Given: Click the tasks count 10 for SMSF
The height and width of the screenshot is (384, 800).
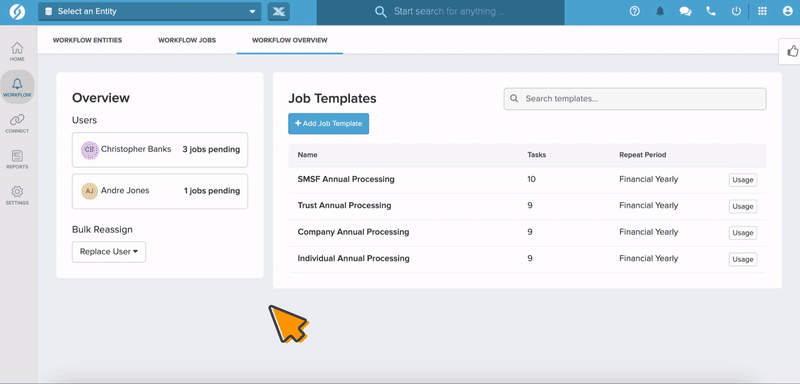Looking at the screenshot, I should [532, 180].
